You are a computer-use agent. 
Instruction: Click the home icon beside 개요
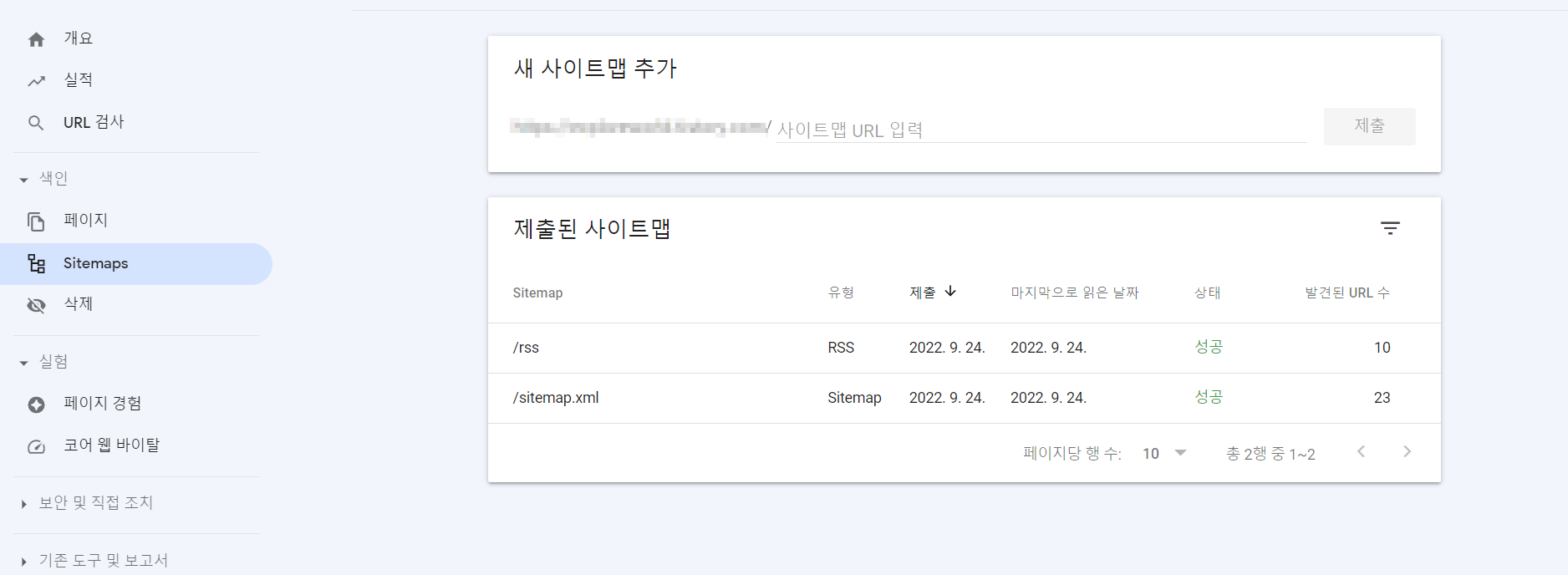click(x=36, y=39)
